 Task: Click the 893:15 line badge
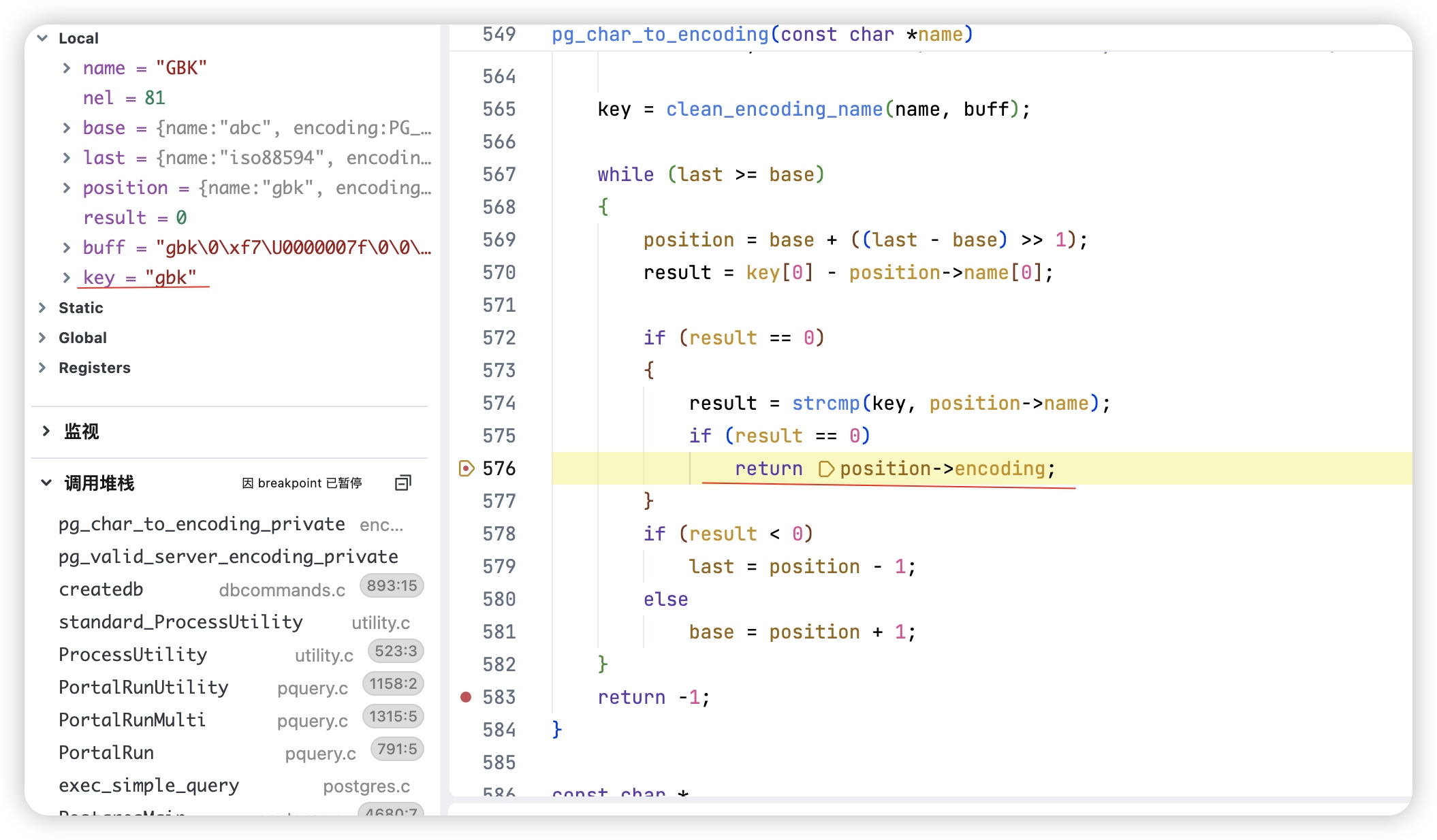point(392,585)
